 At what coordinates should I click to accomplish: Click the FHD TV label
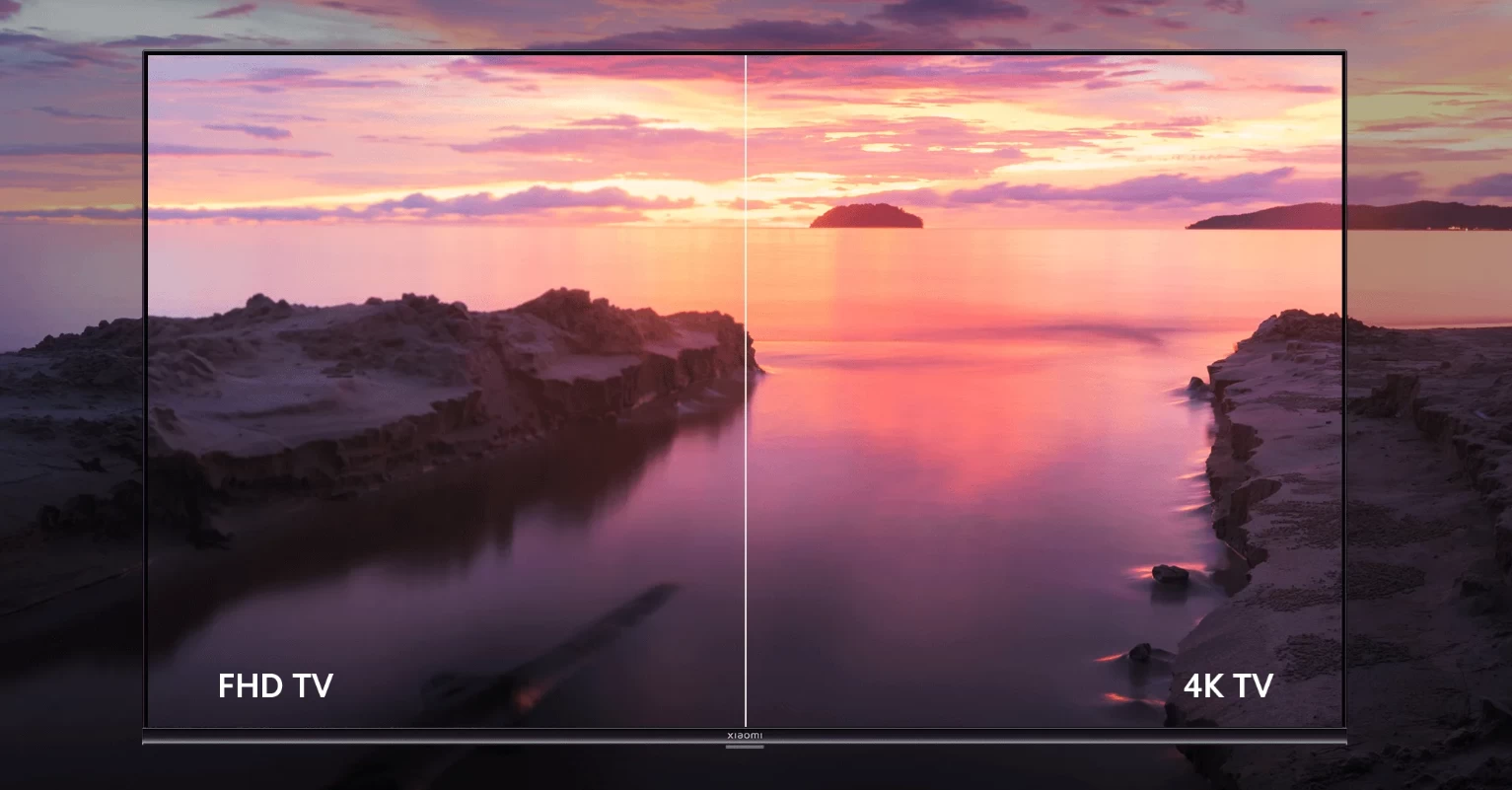coord(274,684)
